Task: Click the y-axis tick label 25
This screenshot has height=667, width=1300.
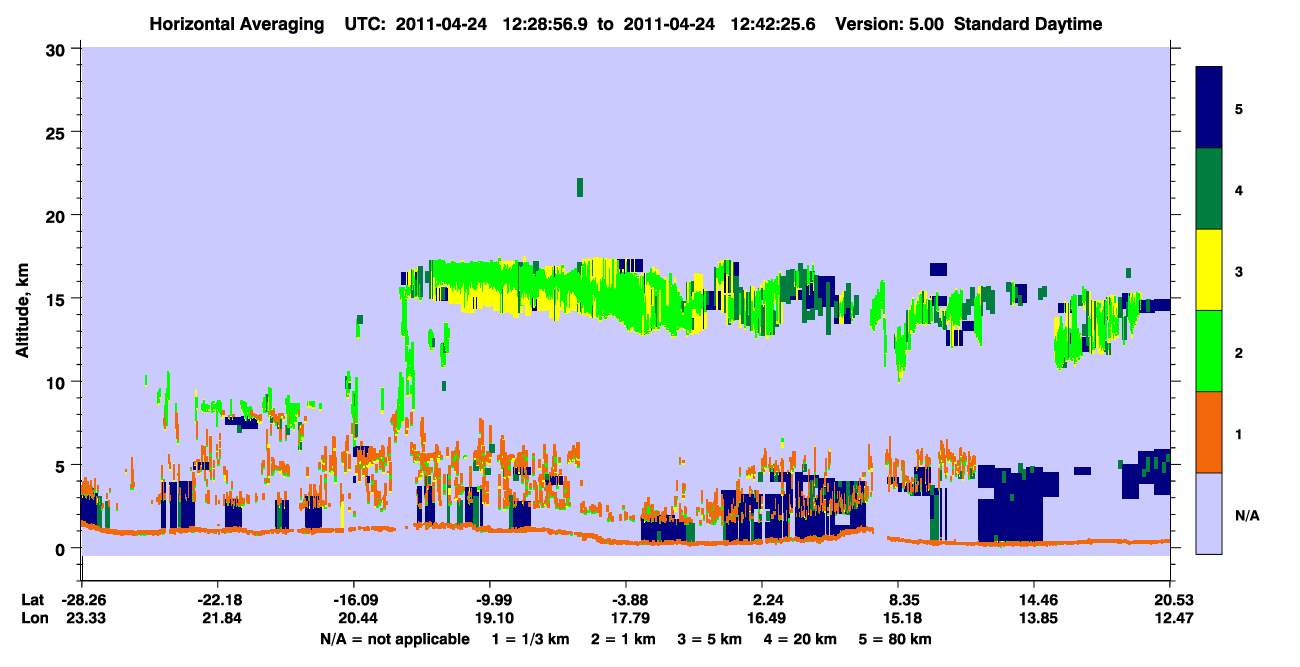Action: [x=56, y=132]
